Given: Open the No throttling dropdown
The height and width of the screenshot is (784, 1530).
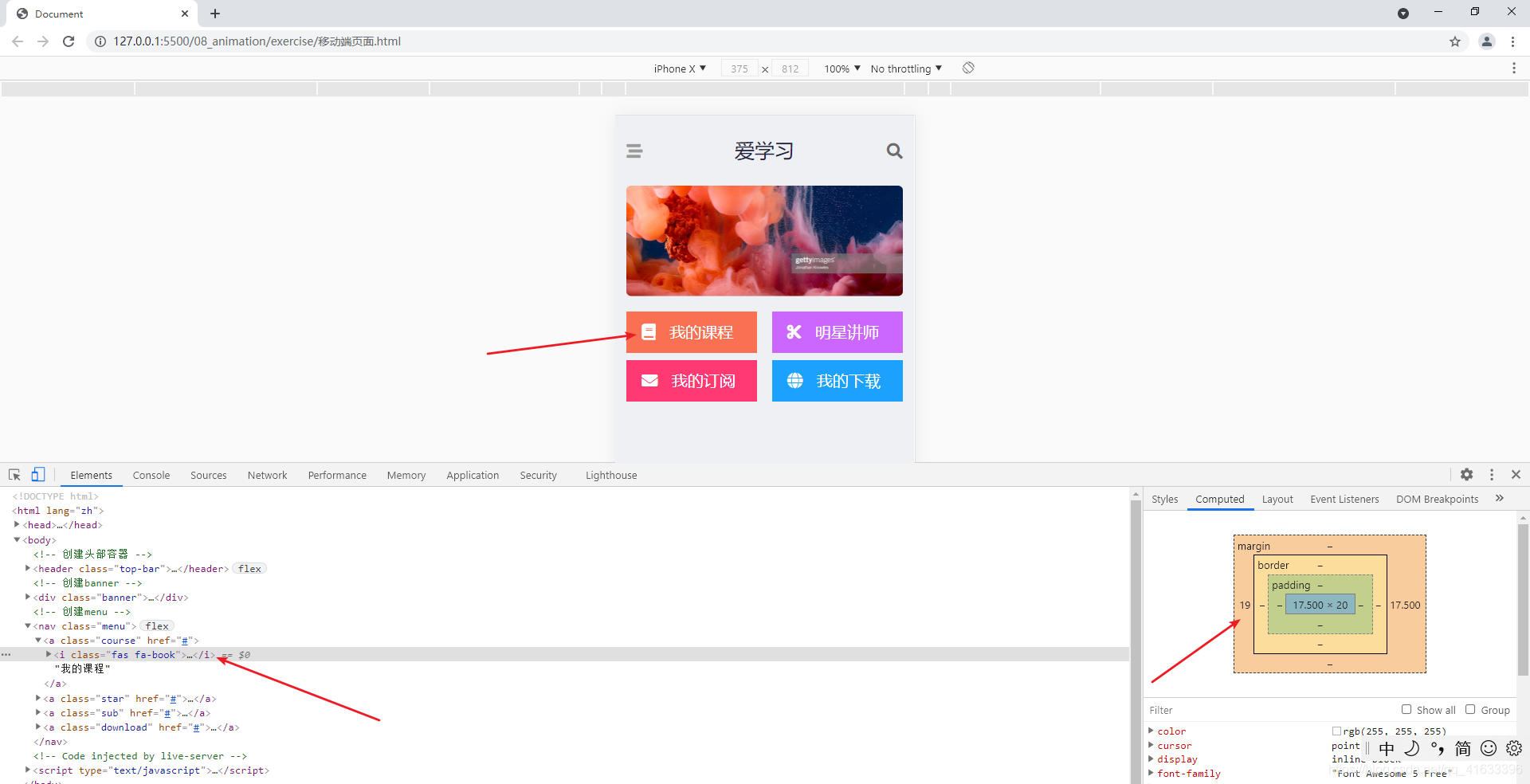Looking at the screenshot, I should pyautogui.click(x=906, y=69).
